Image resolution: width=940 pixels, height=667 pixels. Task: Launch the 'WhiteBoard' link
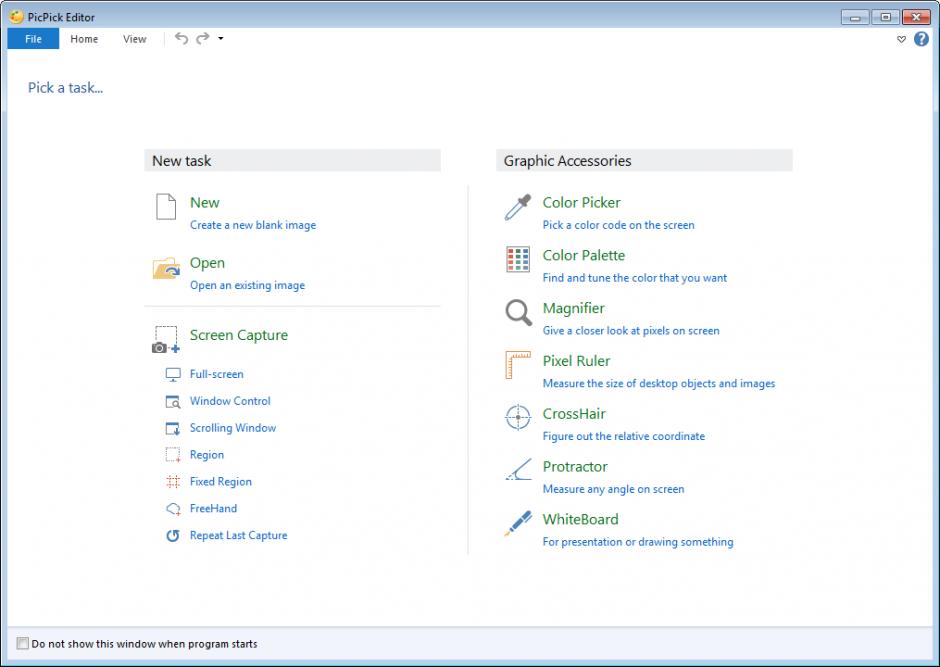(580, 519)
